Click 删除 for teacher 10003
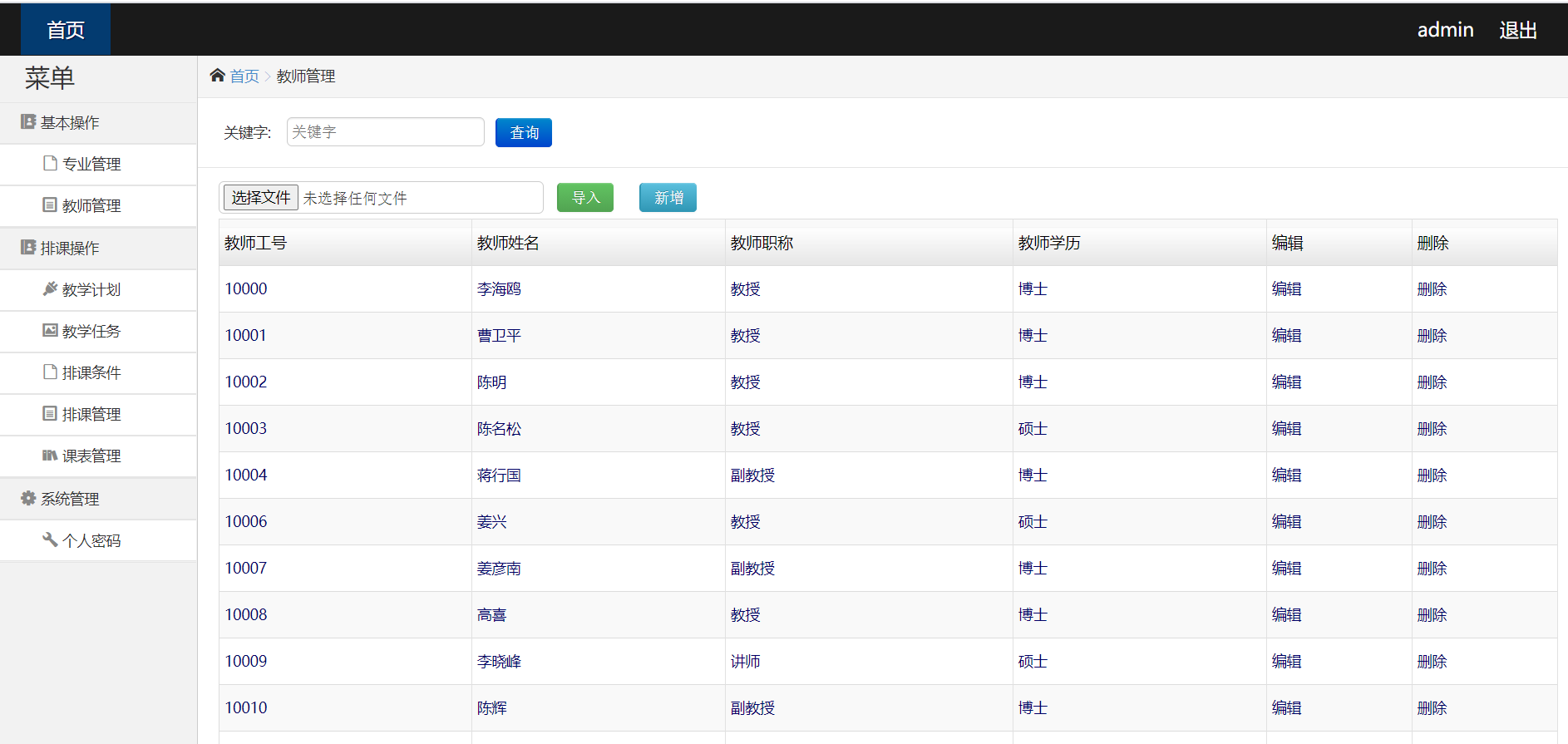 tap(1432, 429)
